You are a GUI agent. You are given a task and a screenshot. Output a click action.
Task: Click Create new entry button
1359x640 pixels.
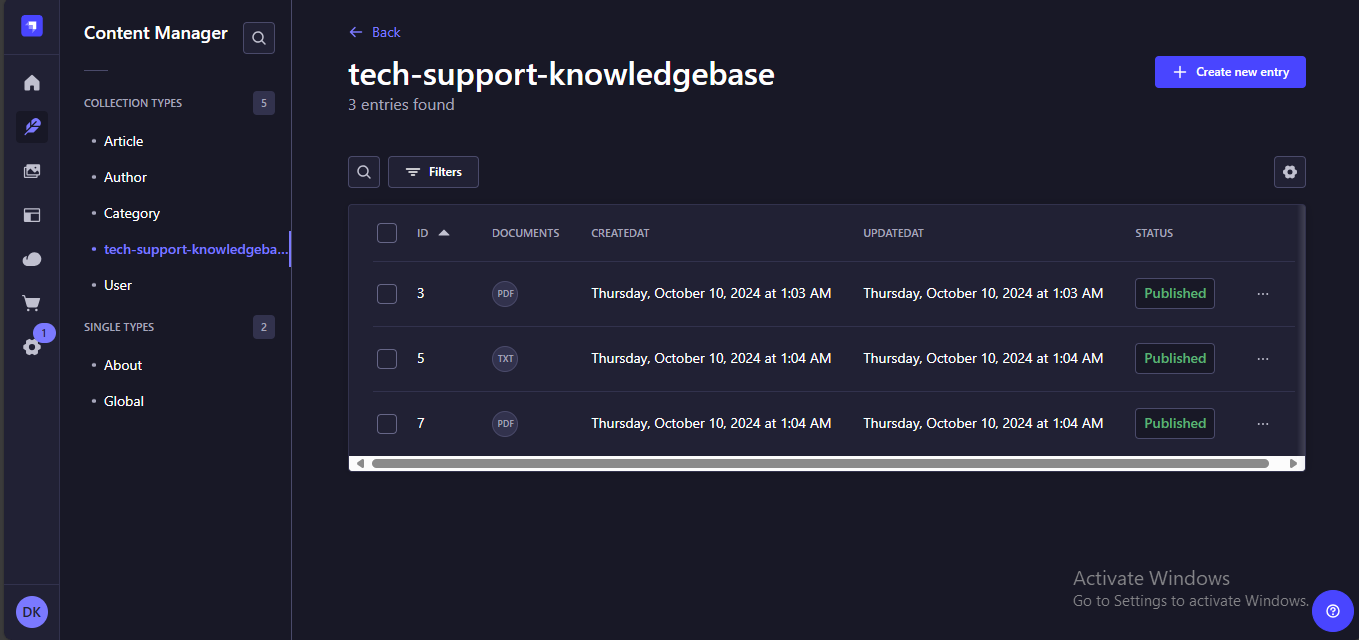[1229, 72]
